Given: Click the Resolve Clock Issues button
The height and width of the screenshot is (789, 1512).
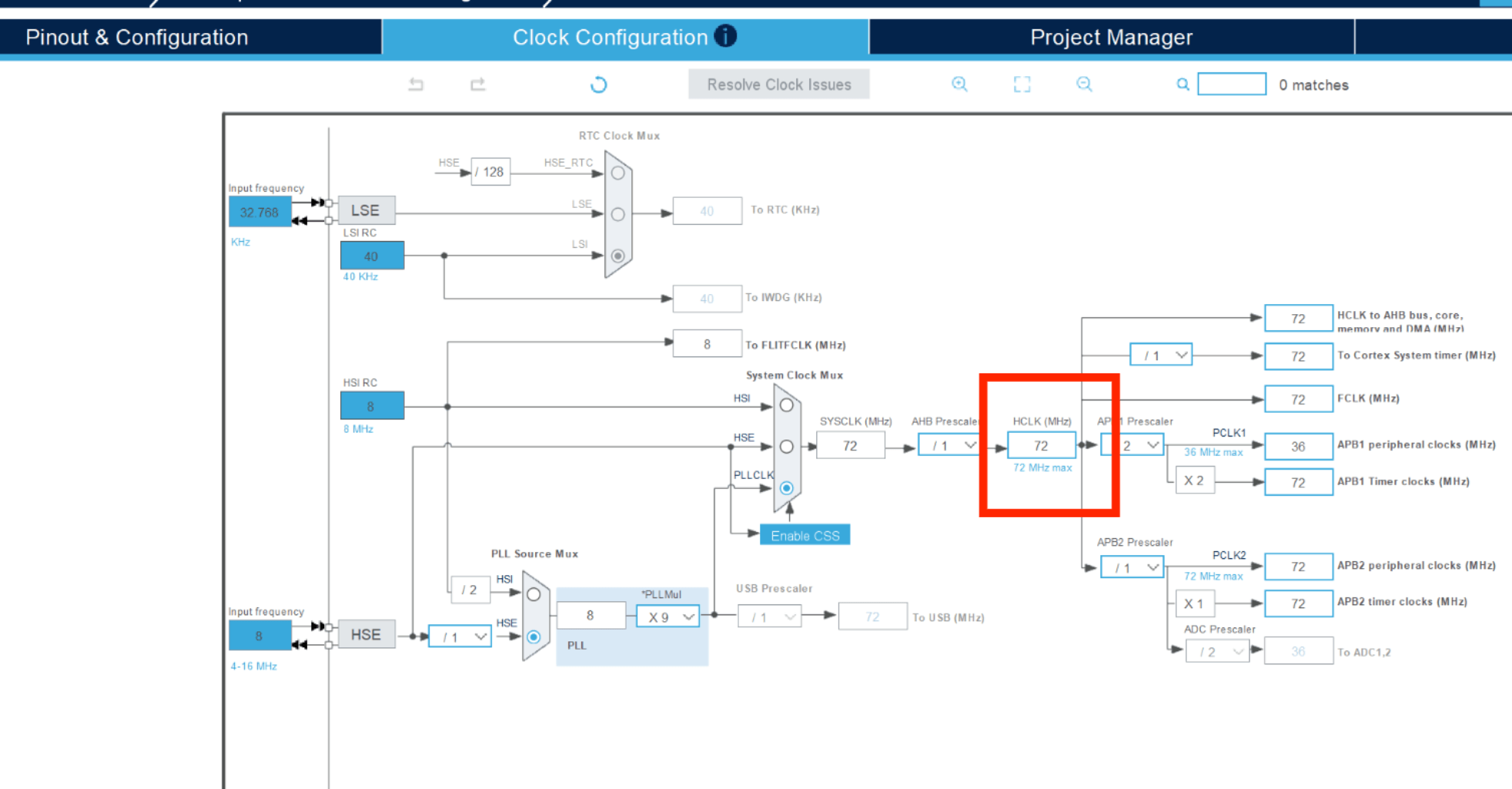Looking at the screenshot, I should [779, 85].
